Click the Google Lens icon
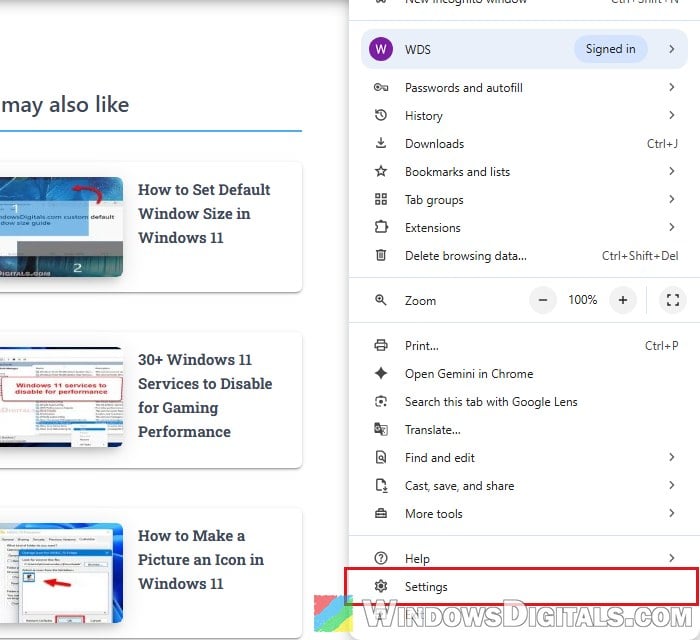The height and width of the screenshot is (640, 700). (x=381, y=401)
